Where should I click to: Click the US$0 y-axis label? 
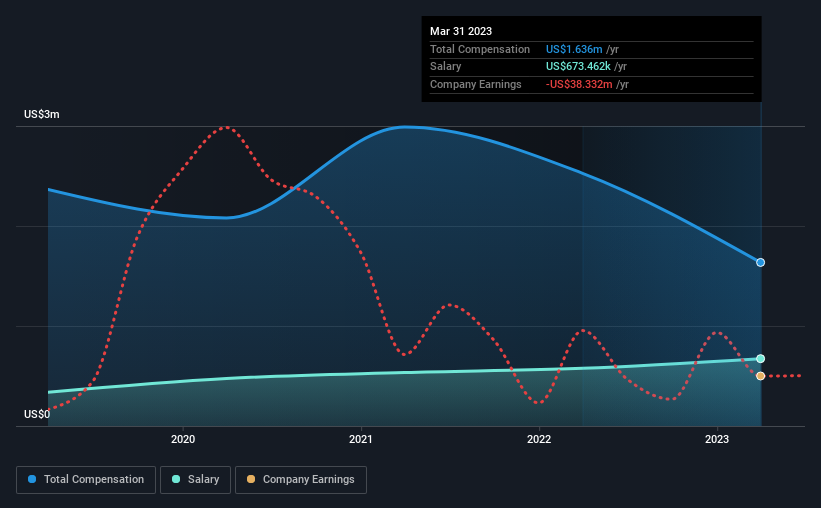pyautogui.click(x=37, y=414)
